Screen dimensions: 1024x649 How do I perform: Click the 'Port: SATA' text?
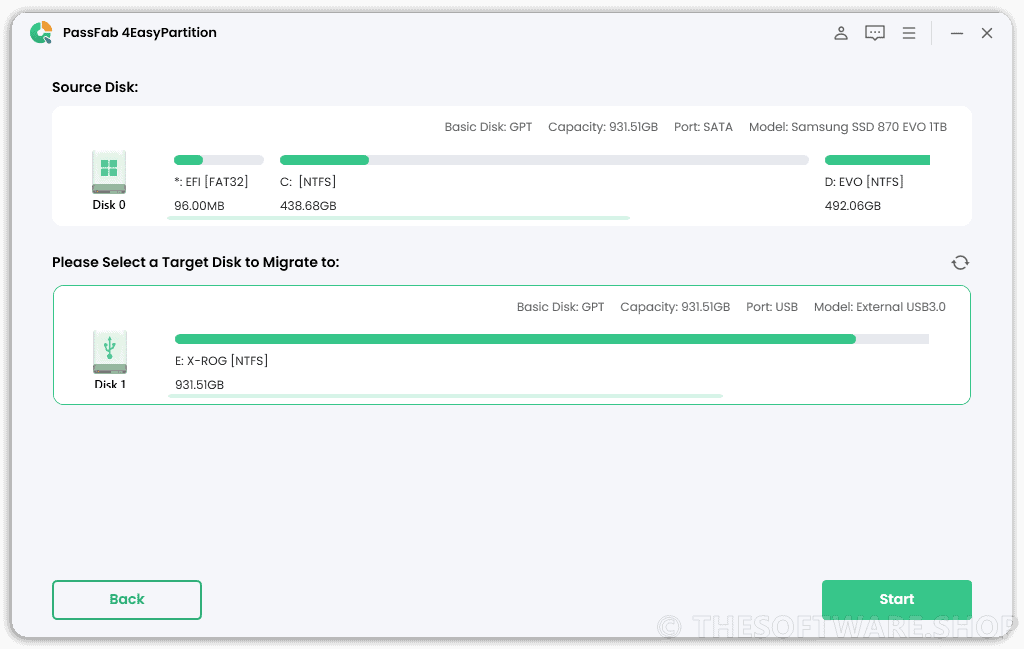703,127
